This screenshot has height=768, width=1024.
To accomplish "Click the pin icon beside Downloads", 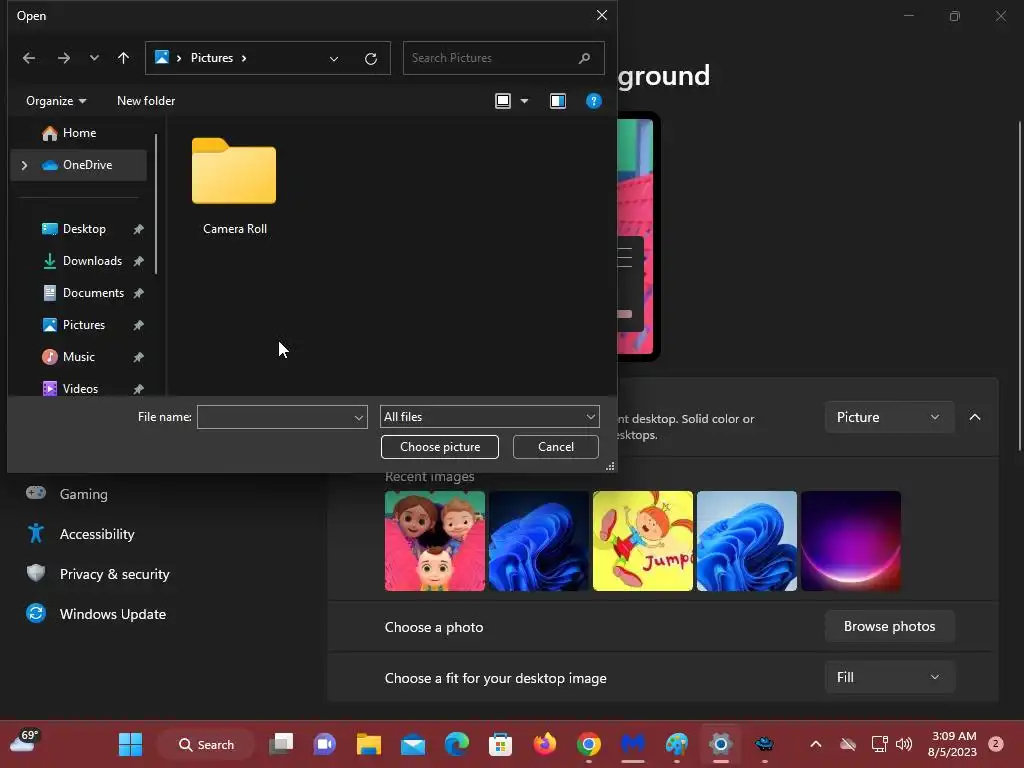I will tap(138, 261).
